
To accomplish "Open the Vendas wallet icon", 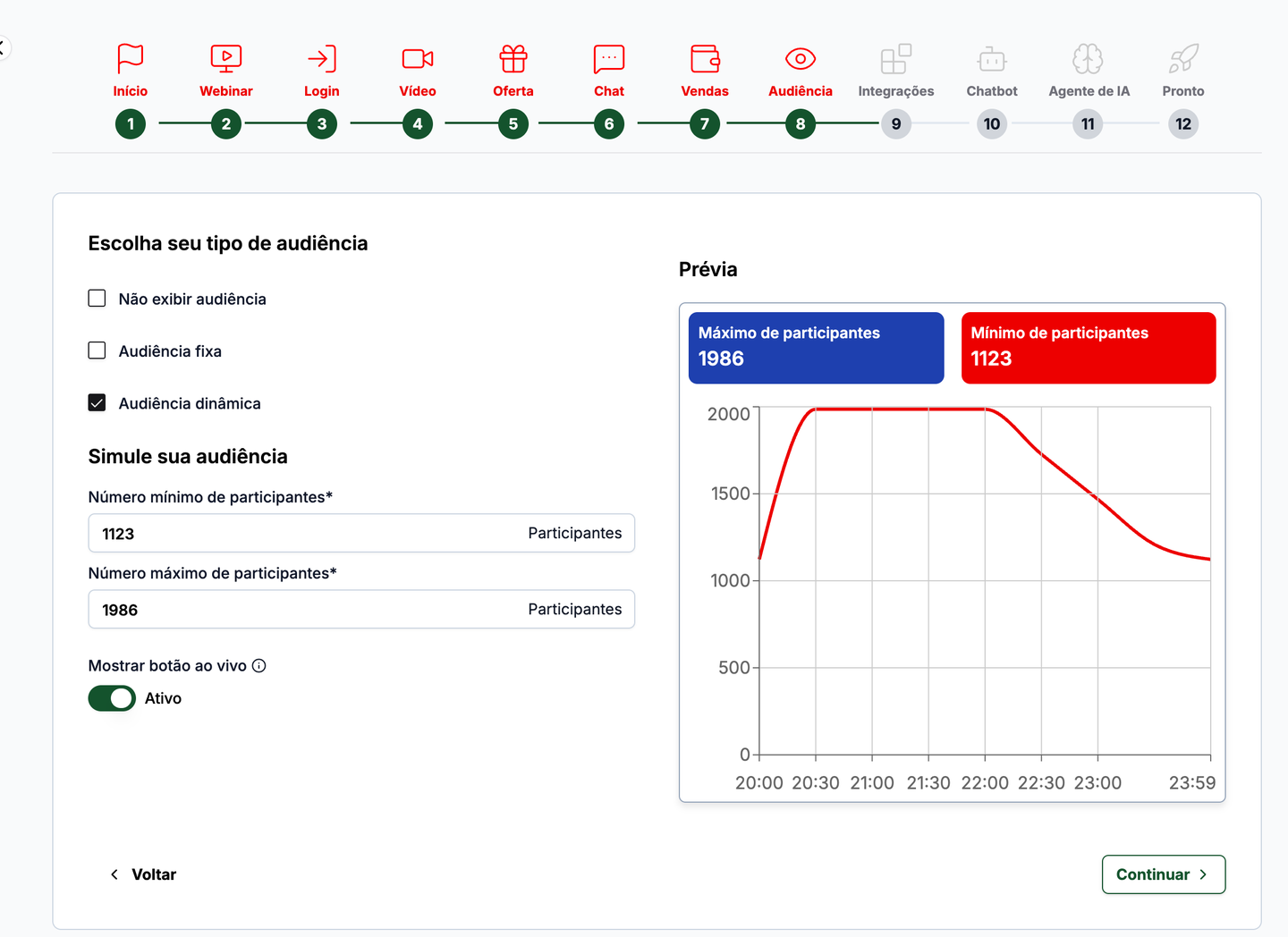I will pos(705,58).
